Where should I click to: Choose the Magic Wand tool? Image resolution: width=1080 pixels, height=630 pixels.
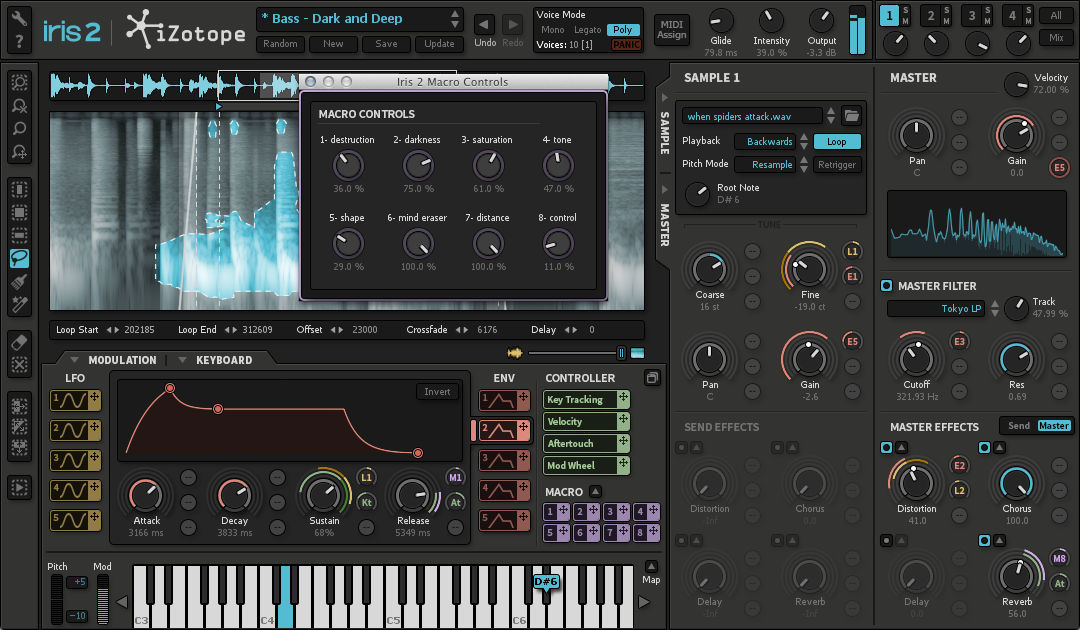(x=19, y=304)
